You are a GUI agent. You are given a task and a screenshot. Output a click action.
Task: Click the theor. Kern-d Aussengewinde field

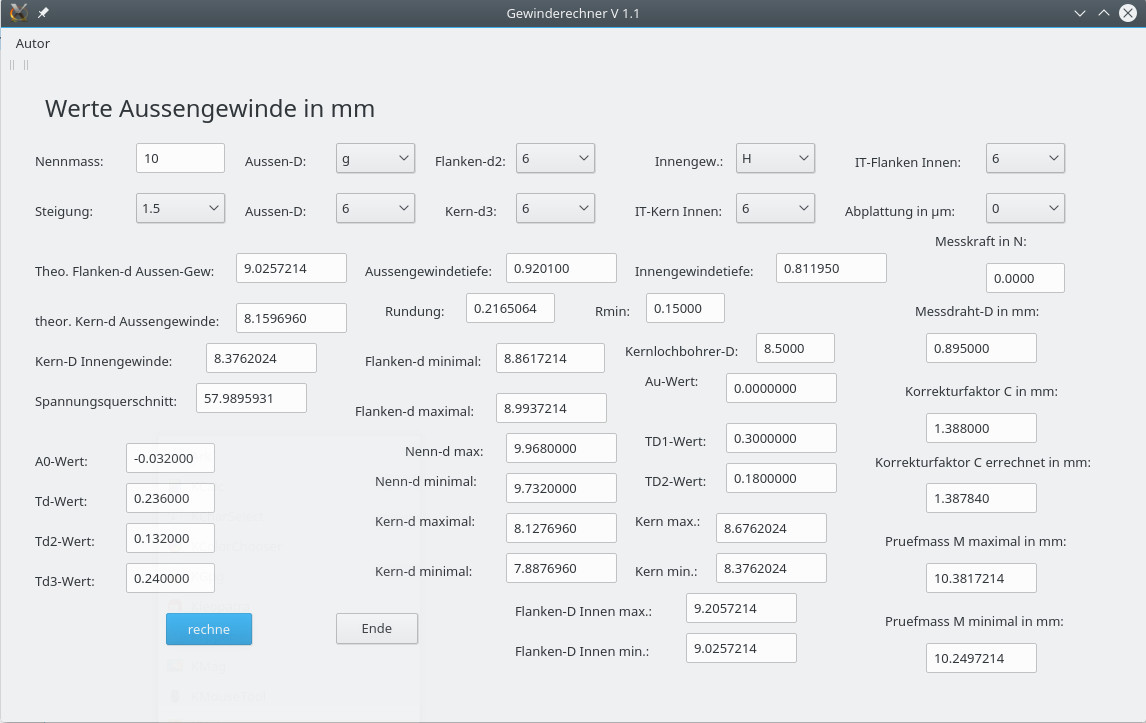[x=292, y=318]
